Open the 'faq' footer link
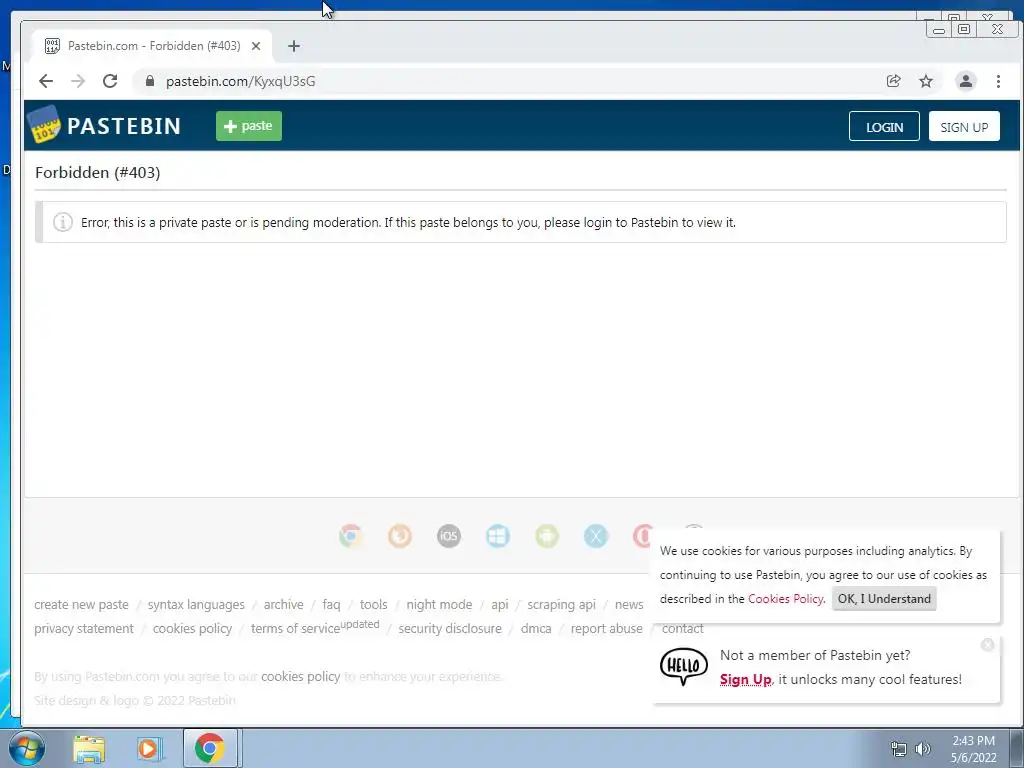The image size is (1024, 768). click(x=331, y=605)
